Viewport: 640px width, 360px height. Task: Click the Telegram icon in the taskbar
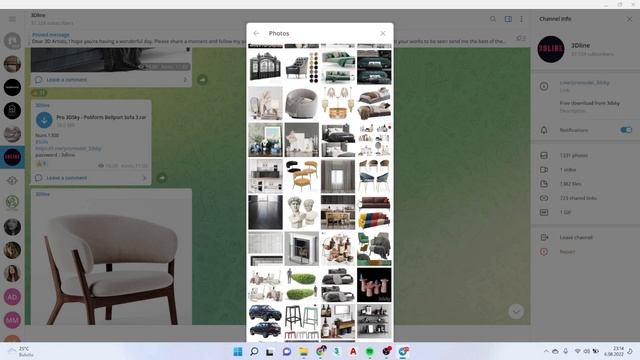tap(403, 351)
